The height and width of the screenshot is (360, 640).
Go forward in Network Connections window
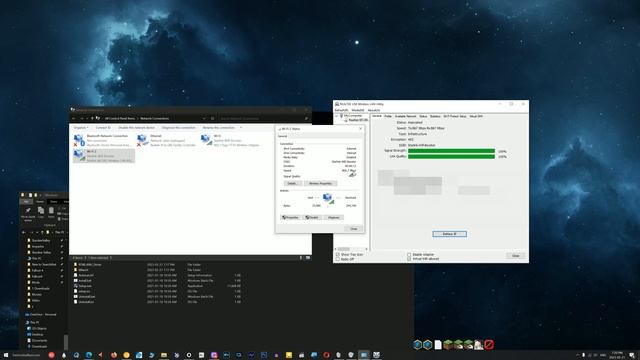pyautogui.click(x=81, y=118)
